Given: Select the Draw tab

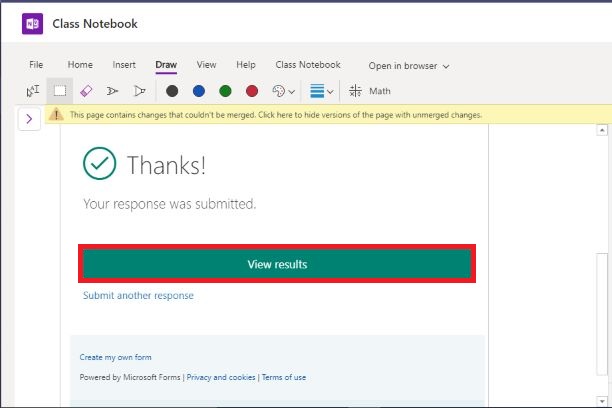Looking at the screenshot, I should pos(166,65).
